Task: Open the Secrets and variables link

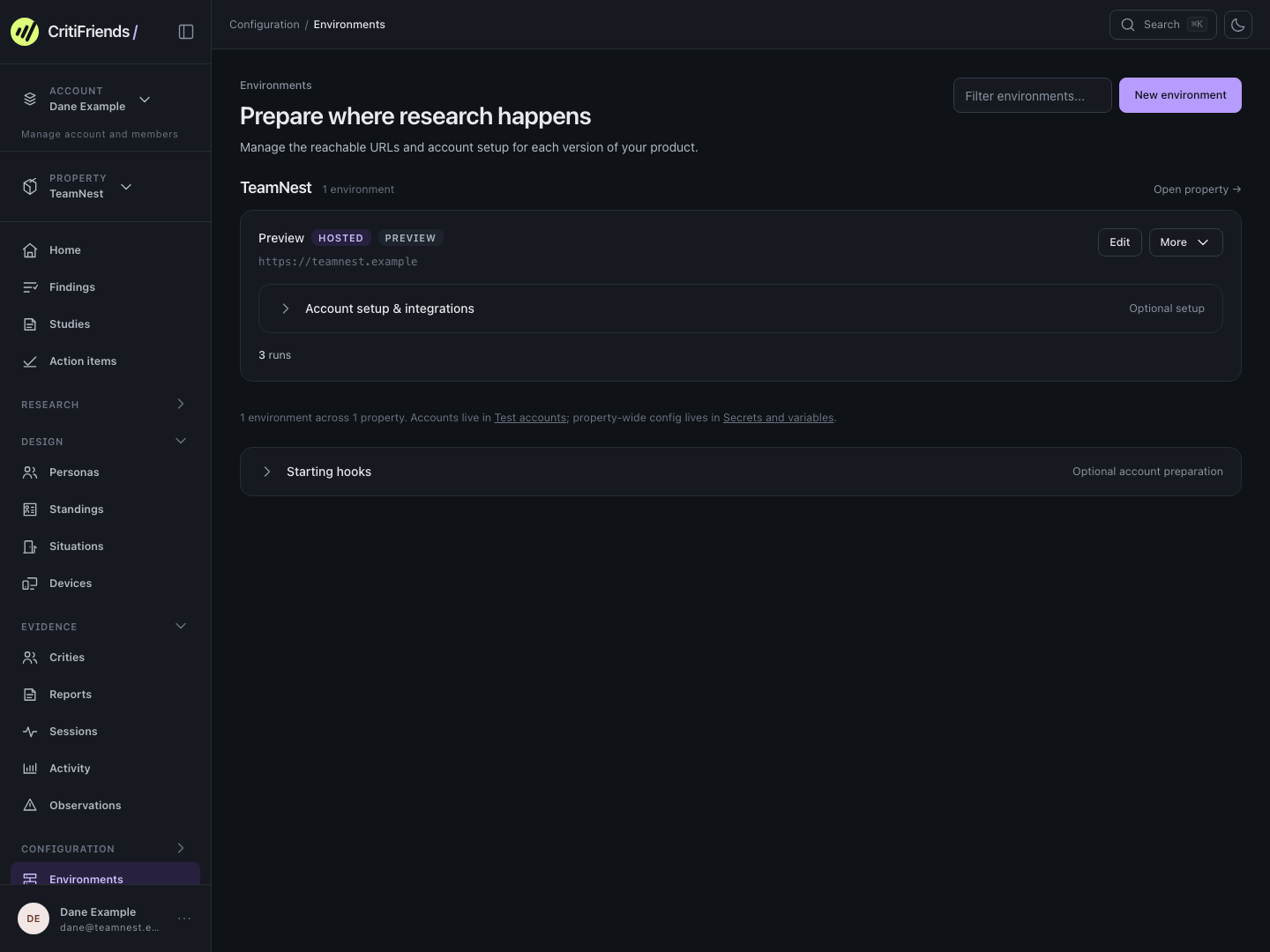Action: tap(778, 418)
